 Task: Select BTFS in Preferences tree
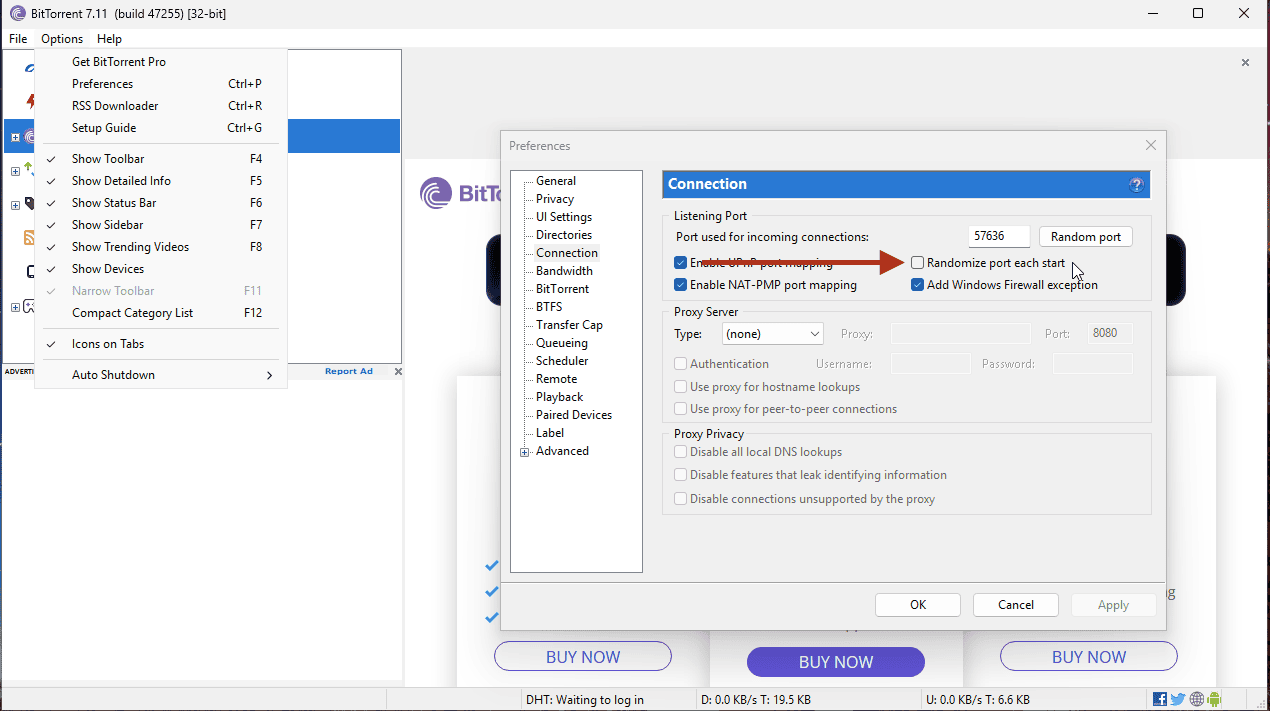coord(549,307)
